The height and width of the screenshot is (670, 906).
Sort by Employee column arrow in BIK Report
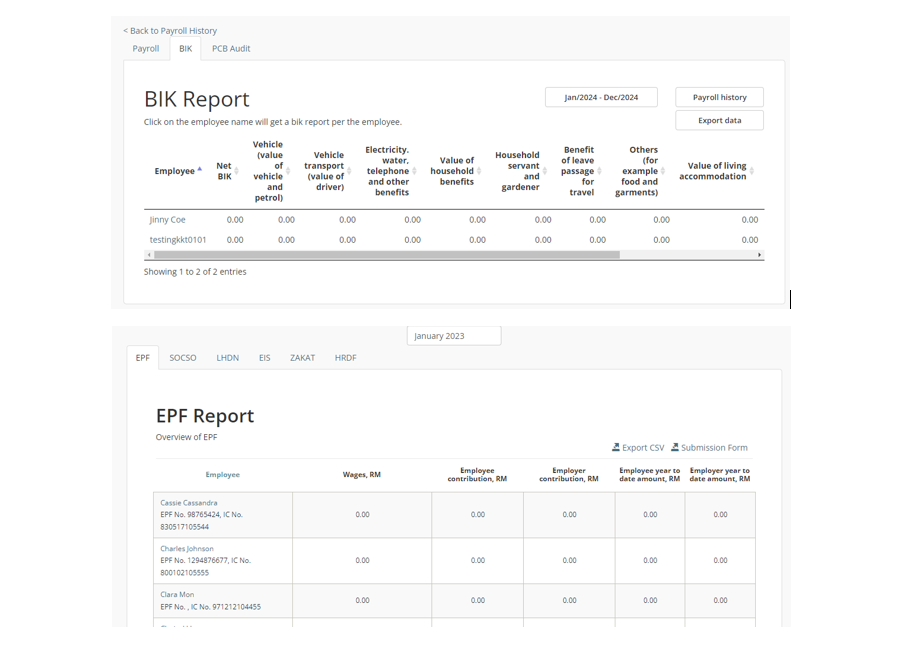click(199, 170)
